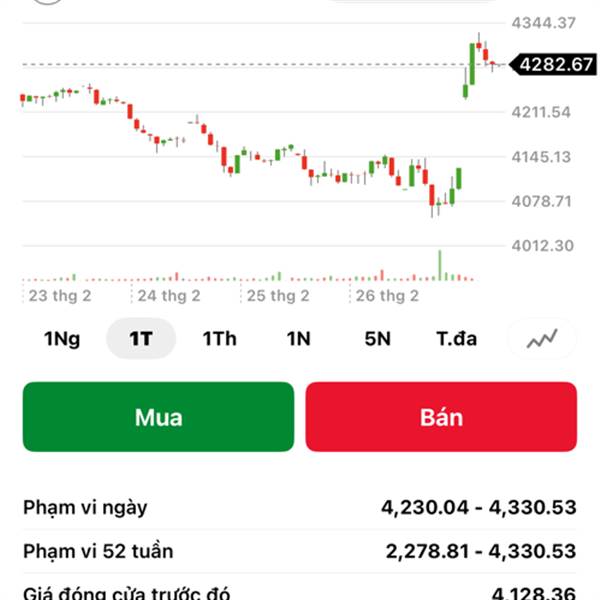Click the tallest green volume bar
Viewport: 600px width, 600px height.
point(439,265)
